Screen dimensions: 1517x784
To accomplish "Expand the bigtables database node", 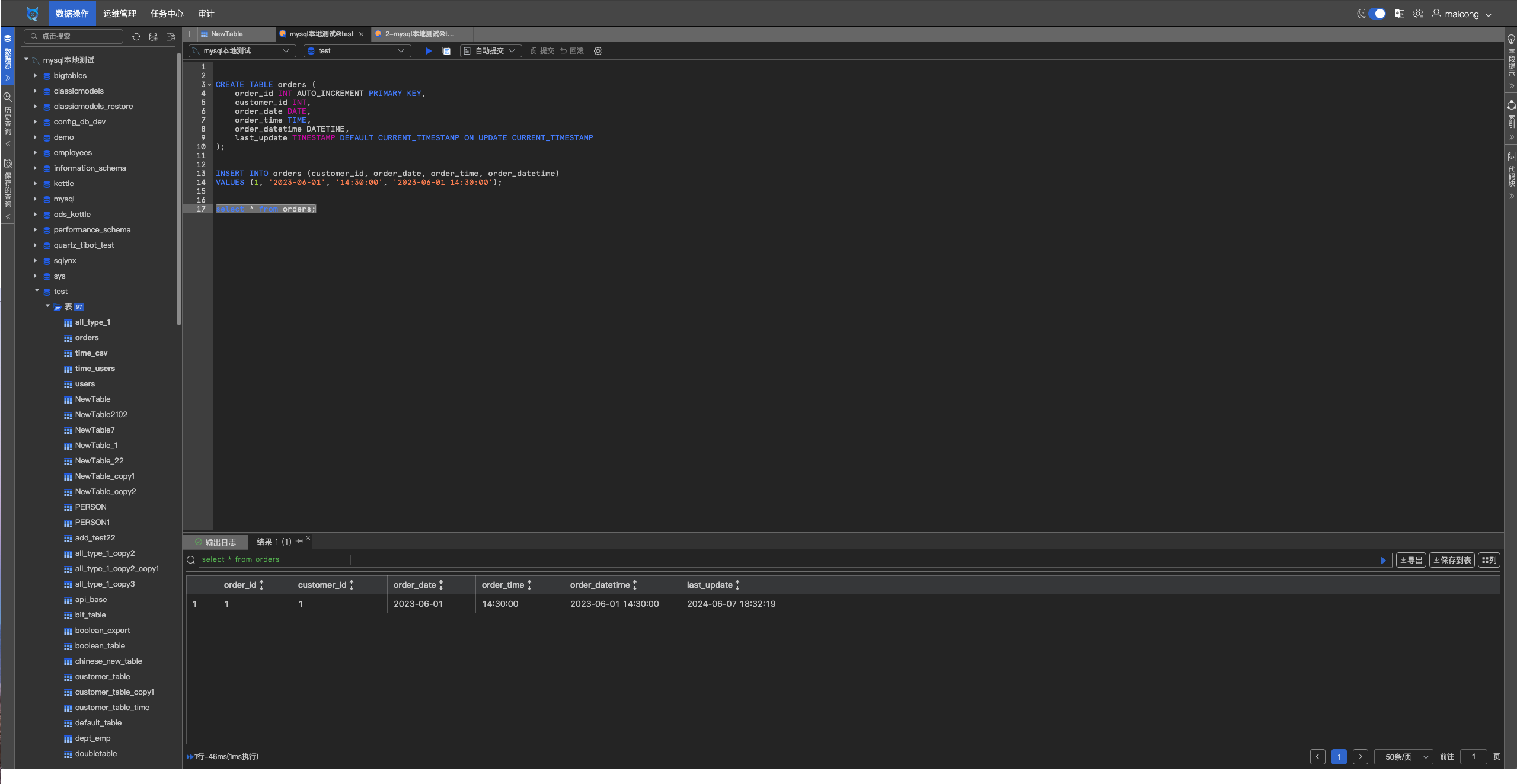I will (36, 76).
